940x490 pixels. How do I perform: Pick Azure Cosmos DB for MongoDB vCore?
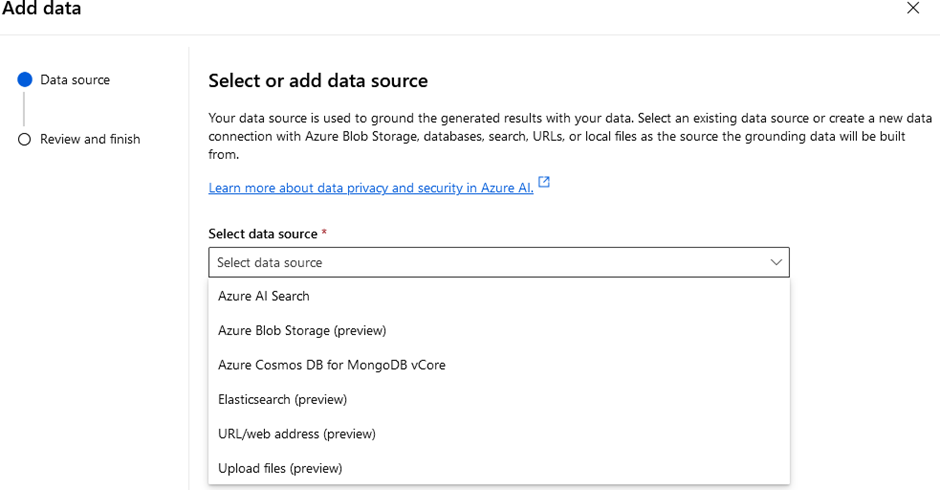(x=332, y=365)
